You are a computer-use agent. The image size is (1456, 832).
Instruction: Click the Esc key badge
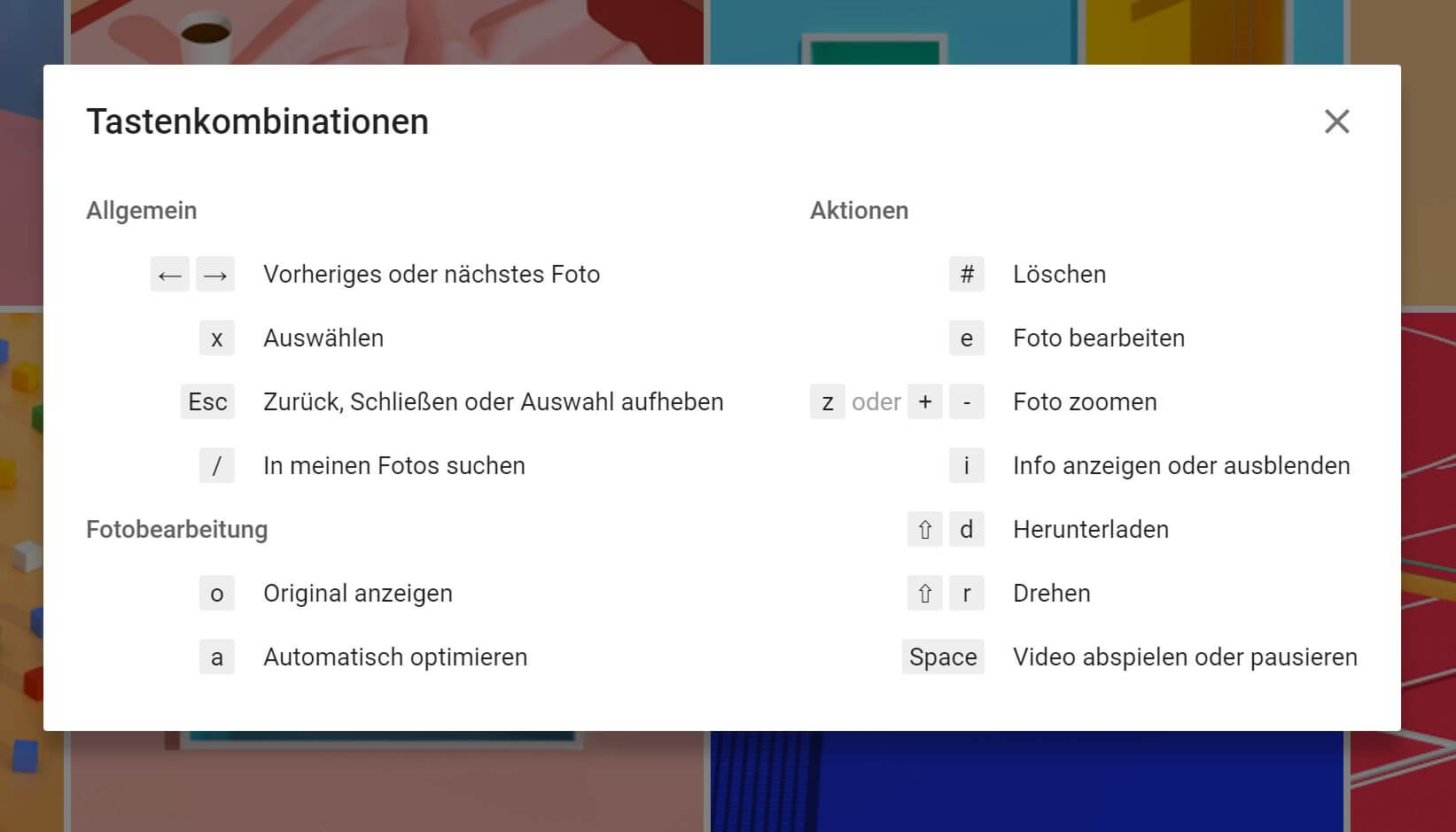coord(207,402)
